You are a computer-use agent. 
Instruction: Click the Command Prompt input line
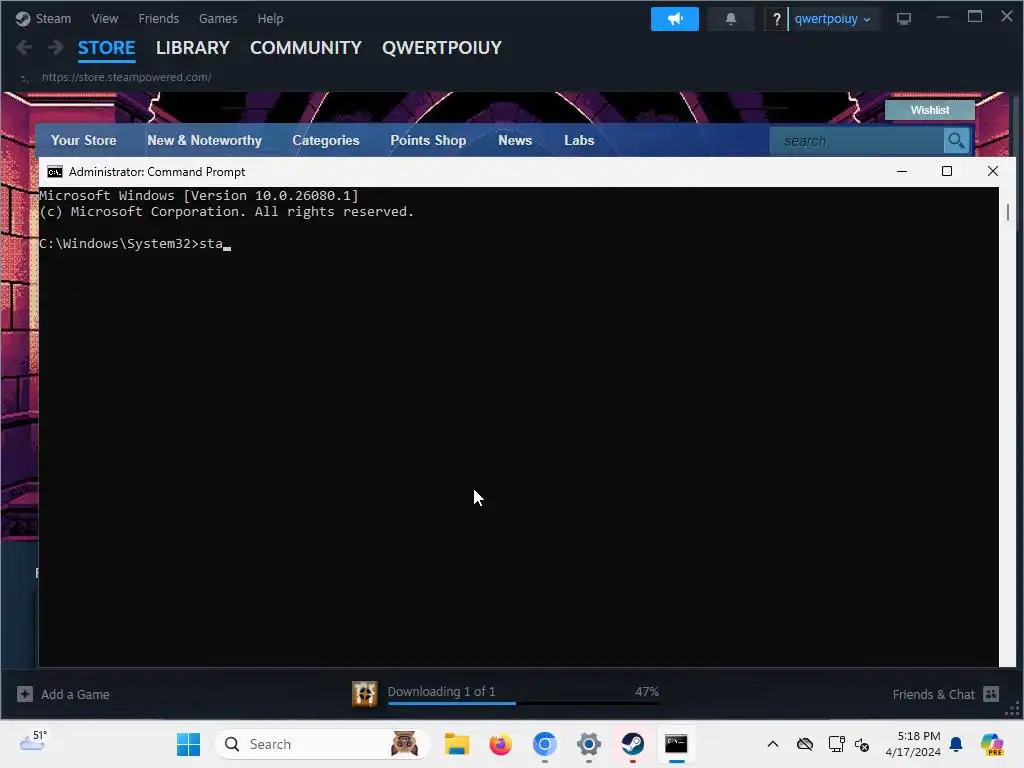pyautogui.click(x=135, y=244)
